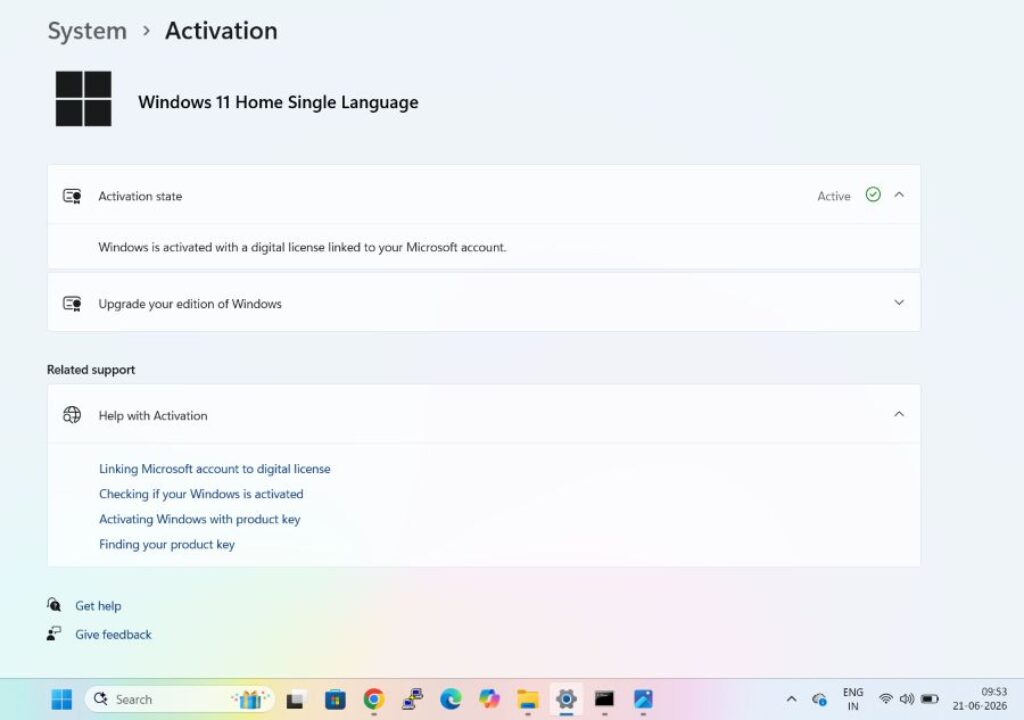The width and height of the screenshot is (1024, 720).
Task: Click the Active status text
Action: pos(834,196)
